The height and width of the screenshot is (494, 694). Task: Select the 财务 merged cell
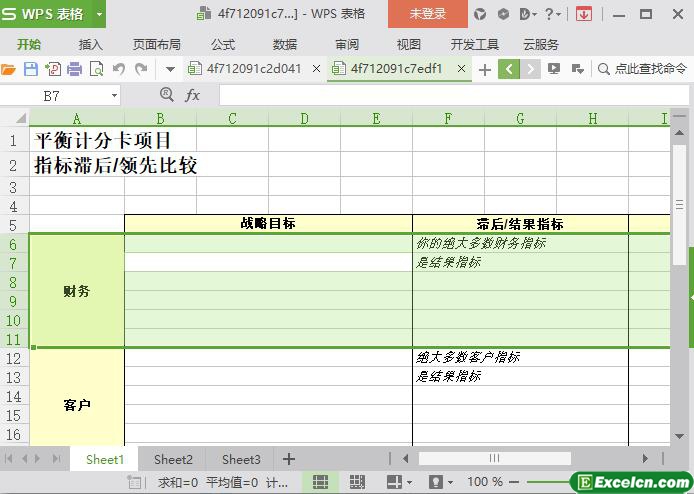(x=77, y=291)
